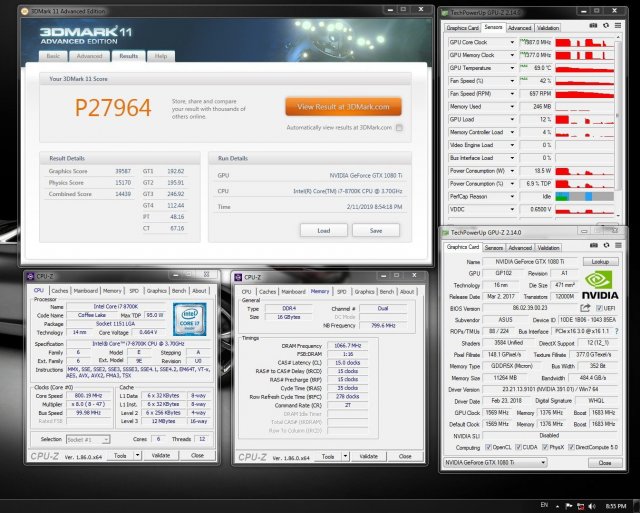640x513 pixels.
Task: Click the GPU Core Clock red sensor graph
Action: 584,42
